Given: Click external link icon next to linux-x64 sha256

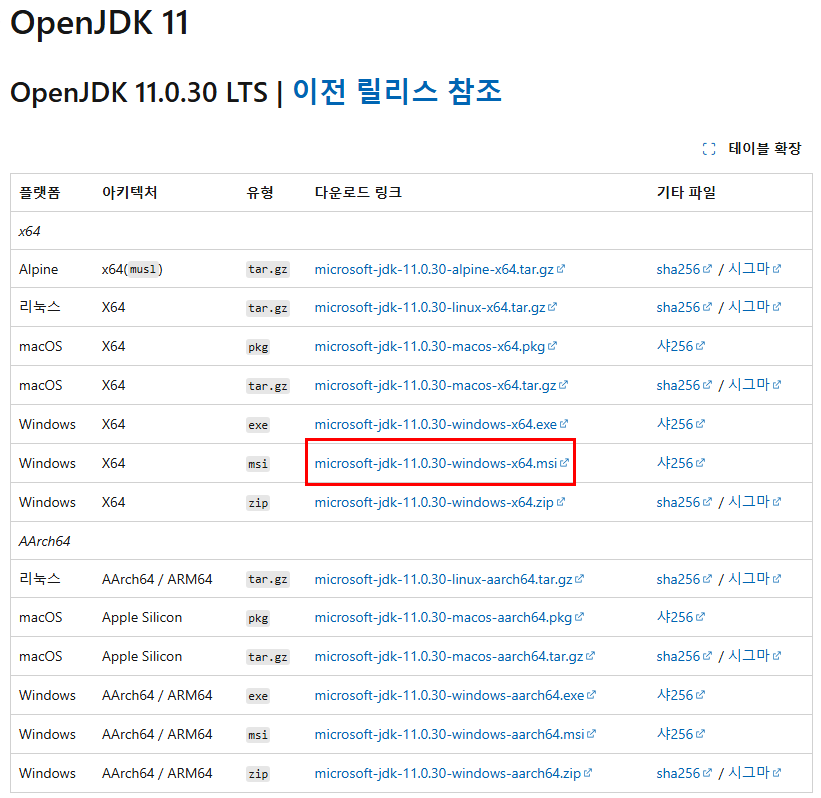Looking at the screenshot, I should [x=706, y=307].
